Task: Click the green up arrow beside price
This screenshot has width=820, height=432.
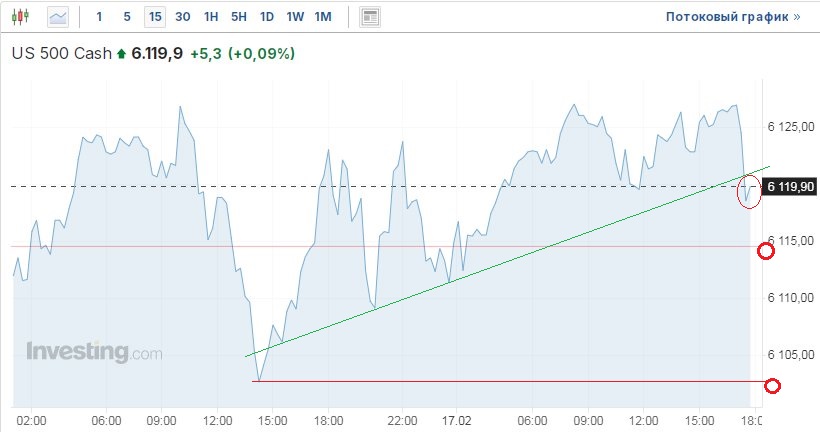Action: 122,54
